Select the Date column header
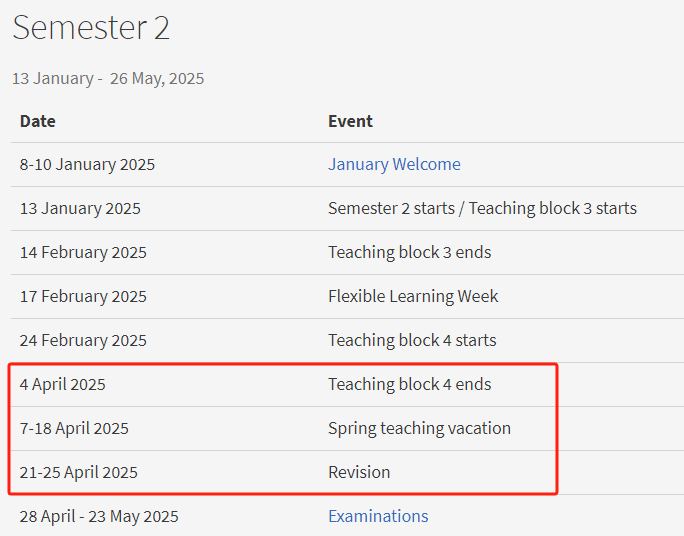The height and width of the screenshot is (536, 684). (x=38, y=121)
